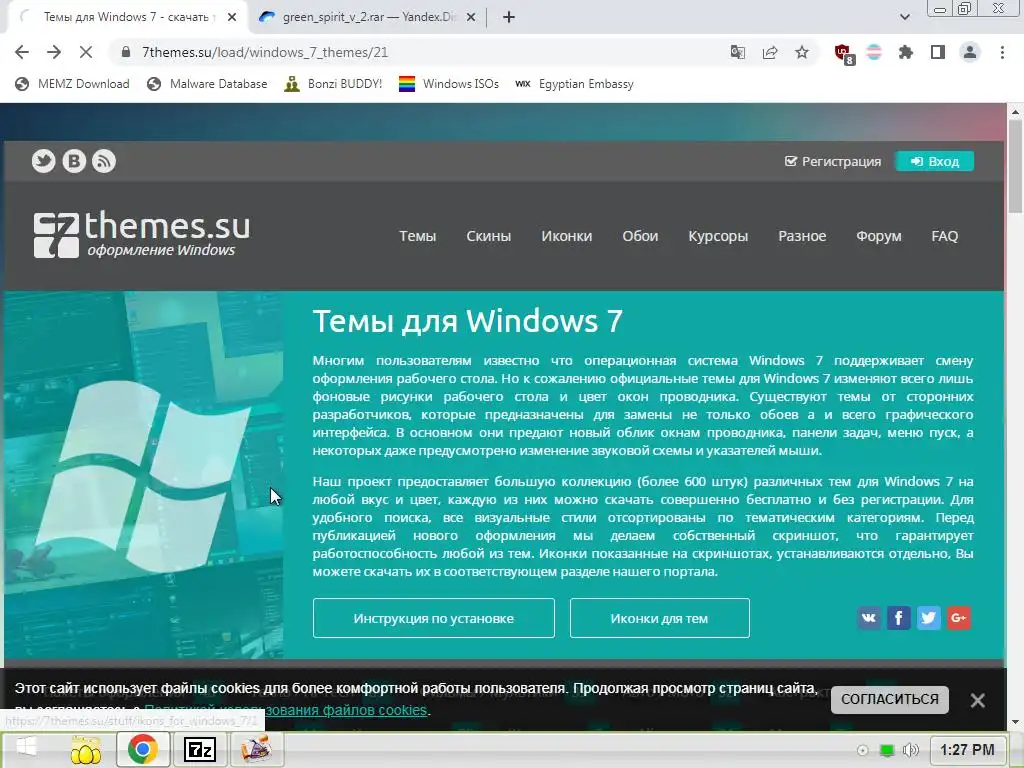Open Malware Database bookmark
Image resolution: width=1024 pixels, height=768 pixels.
pyautogui.click(x=208, y=84)
